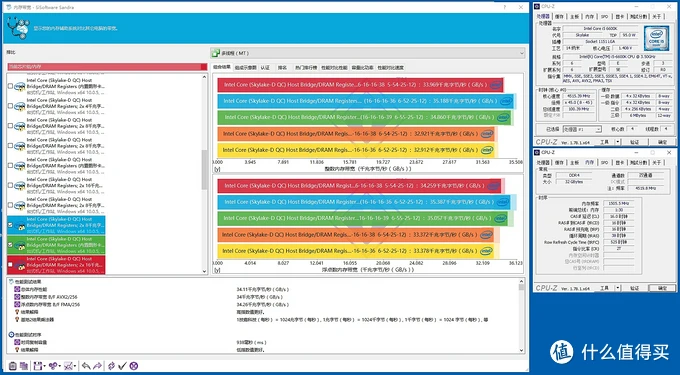Click the clipboard copy icon in bottom toolbar
This screenshot has width=680, height=375.
coord(13,366)
